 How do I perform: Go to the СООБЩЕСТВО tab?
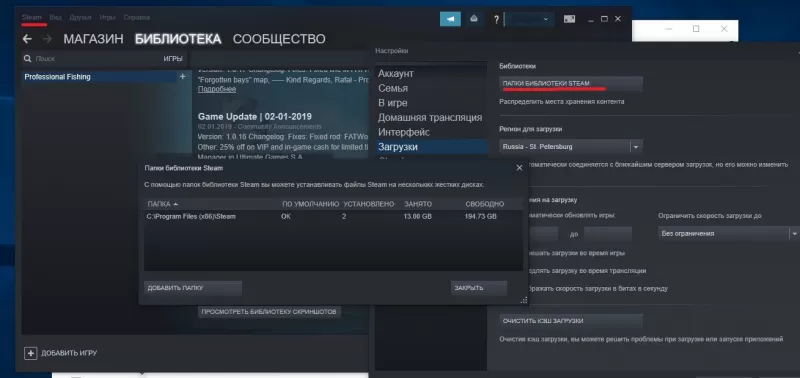click(279, 39)
